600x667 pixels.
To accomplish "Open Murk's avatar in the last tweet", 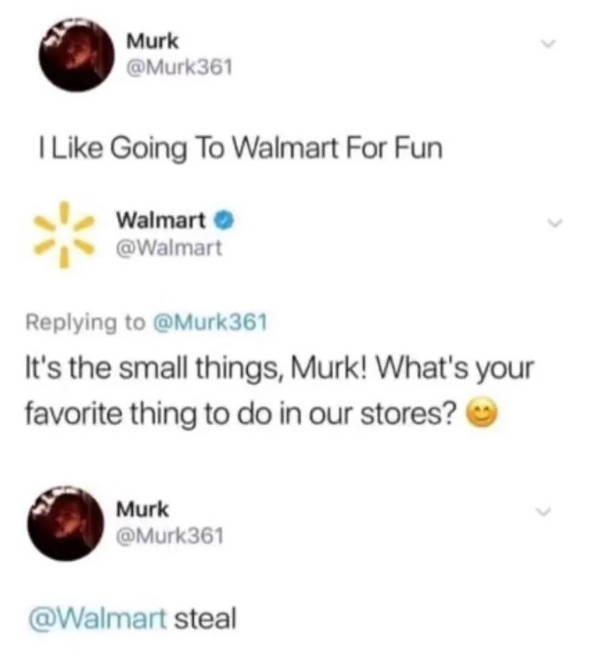I will (x=66, y=524).
